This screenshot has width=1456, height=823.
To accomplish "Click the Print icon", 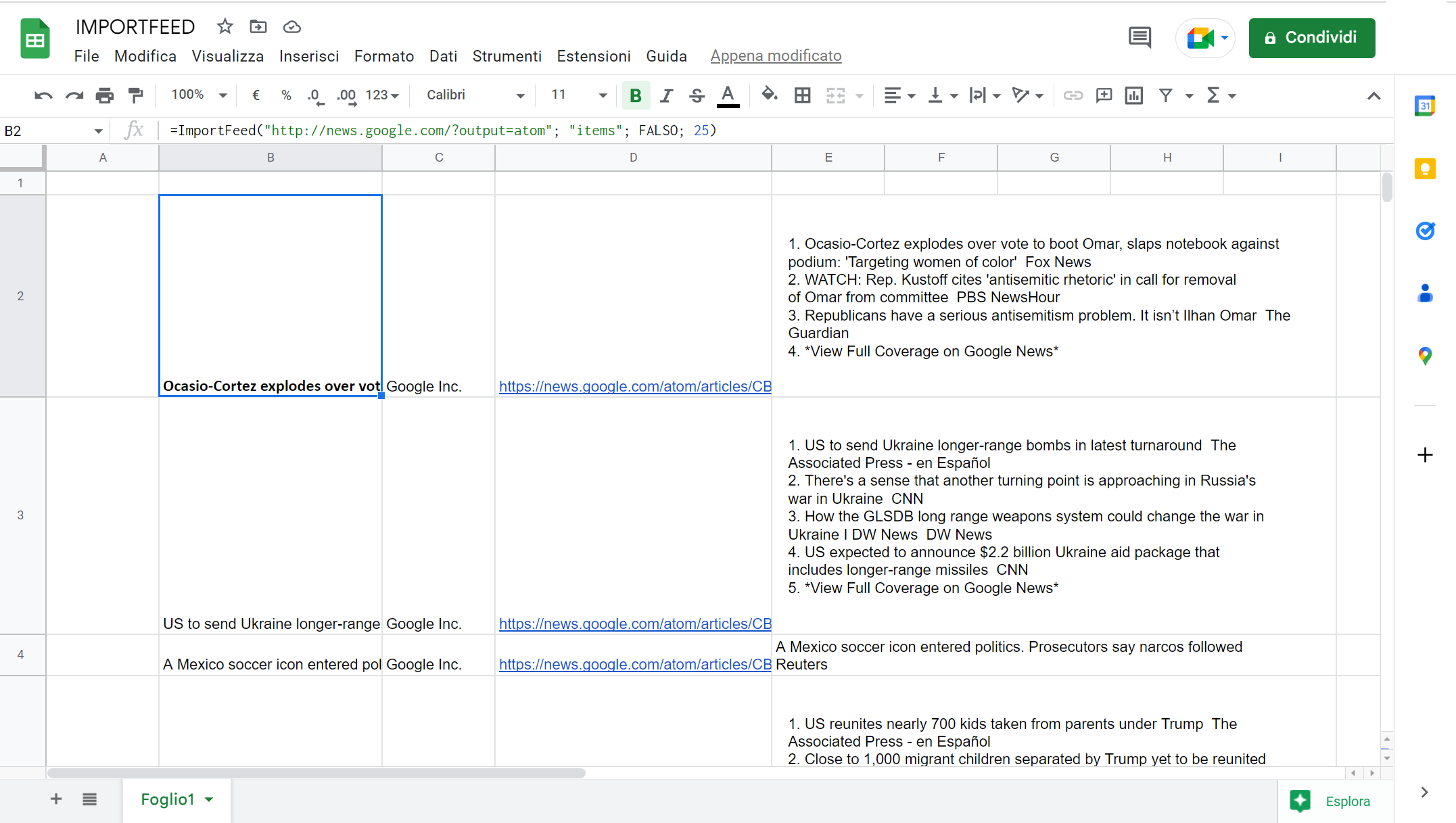I will (x=105, y=95).
